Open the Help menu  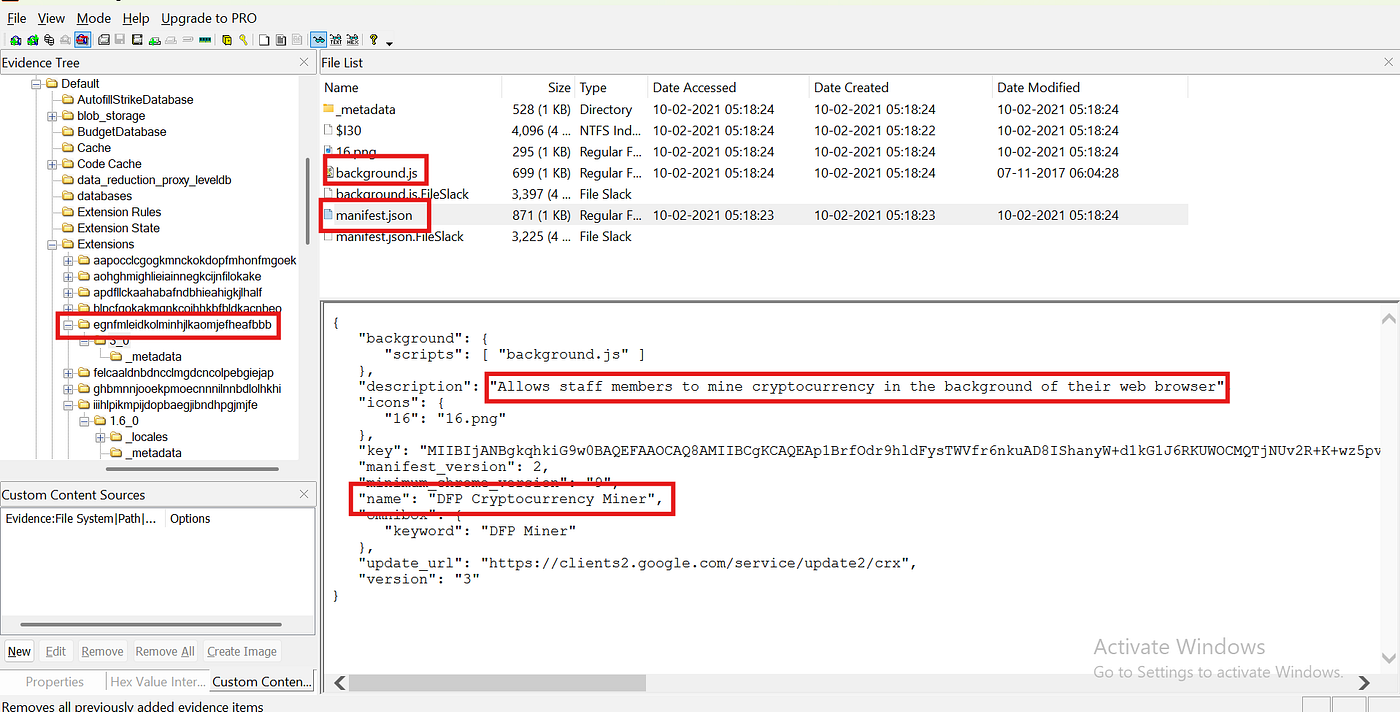coord(136,18)
